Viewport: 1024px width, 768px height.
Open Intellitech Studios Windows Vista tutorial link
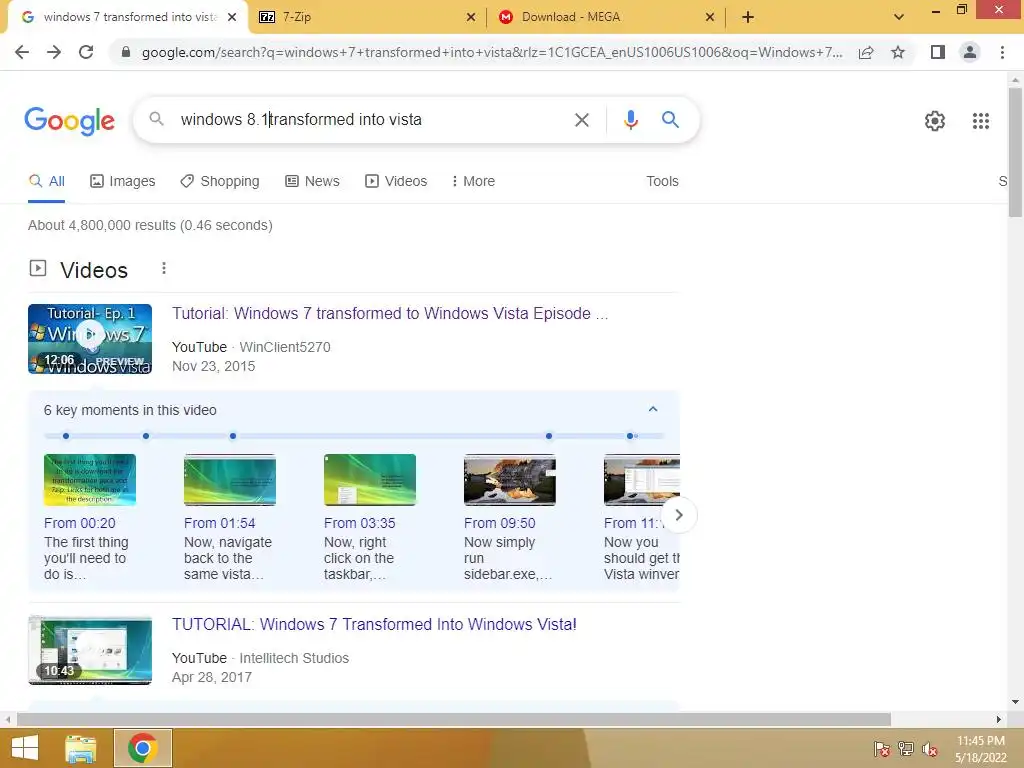(374, 624)
